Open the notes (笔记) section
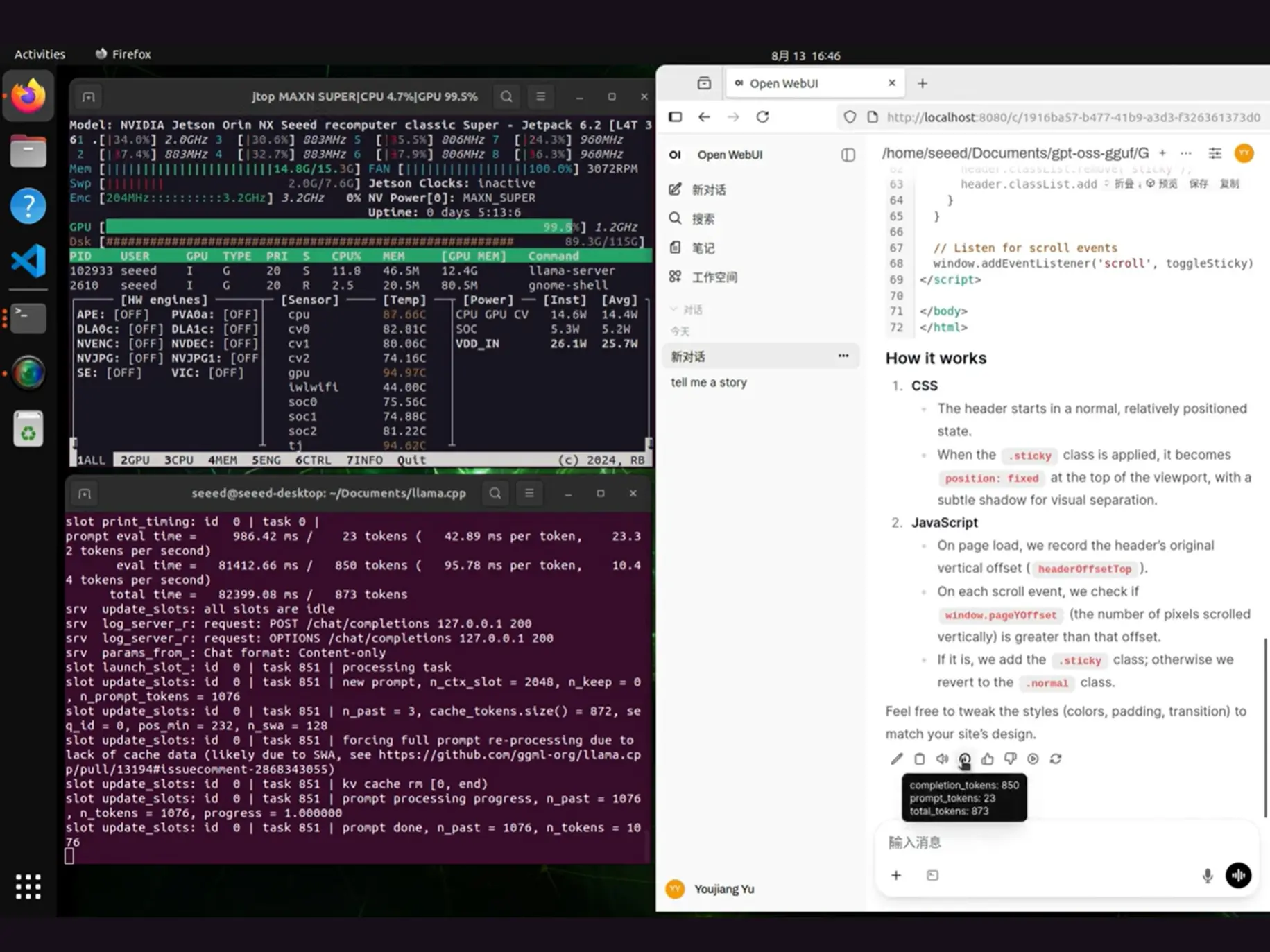 [703, 247]
